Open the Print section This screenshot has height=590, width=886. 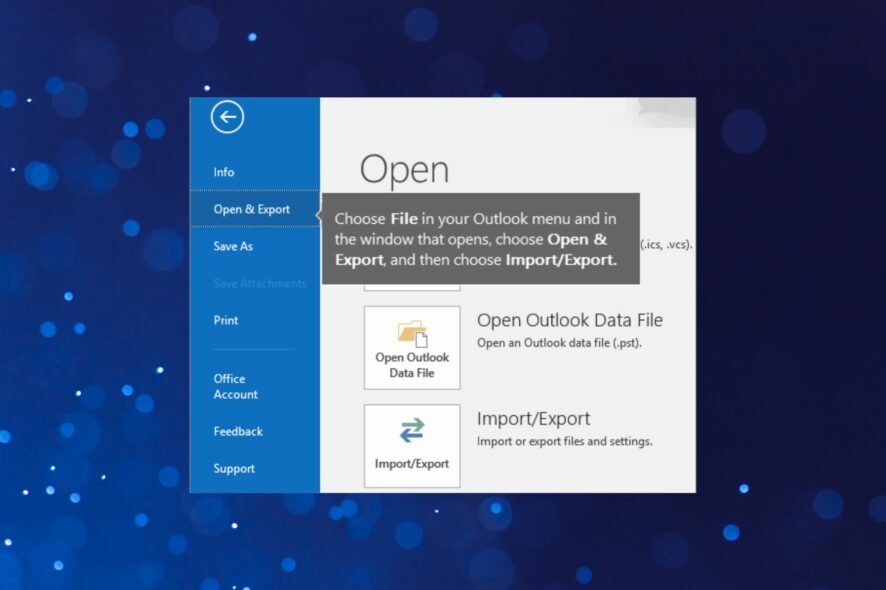(x=225, y=320)
